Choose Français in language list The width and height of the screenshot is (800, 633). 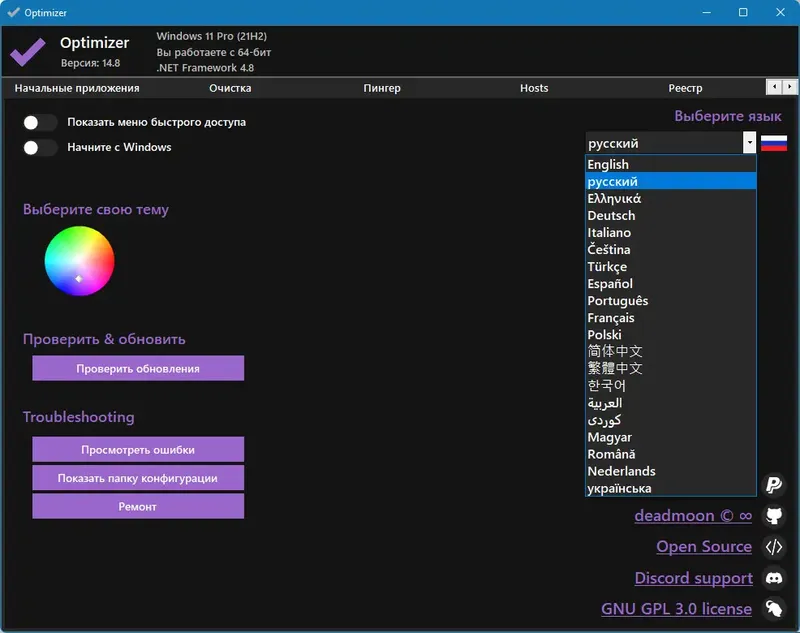pyautogui.click(x=670, y=318)
